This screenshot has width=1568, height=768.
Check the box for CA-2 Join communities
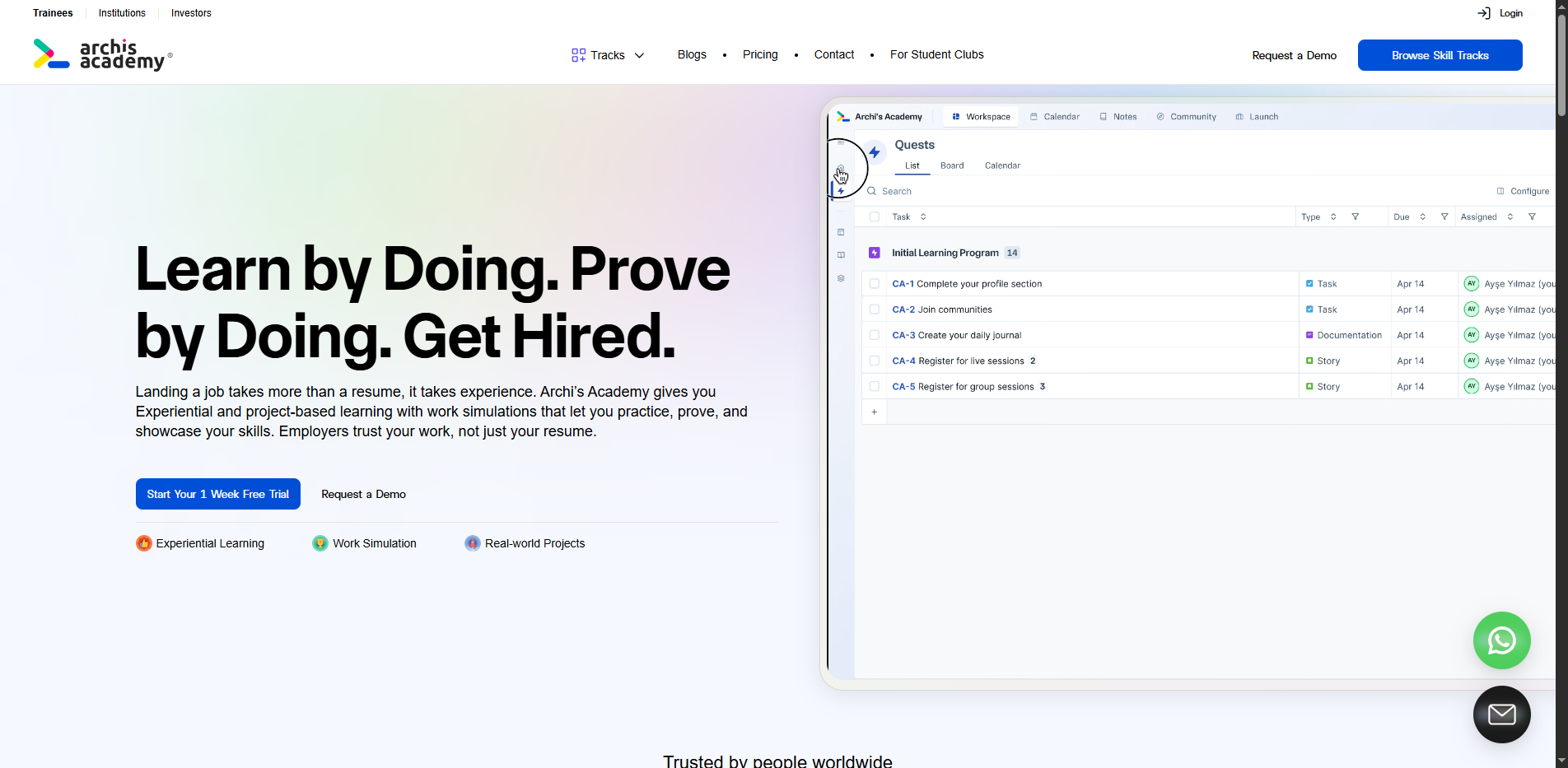(875, 310)
